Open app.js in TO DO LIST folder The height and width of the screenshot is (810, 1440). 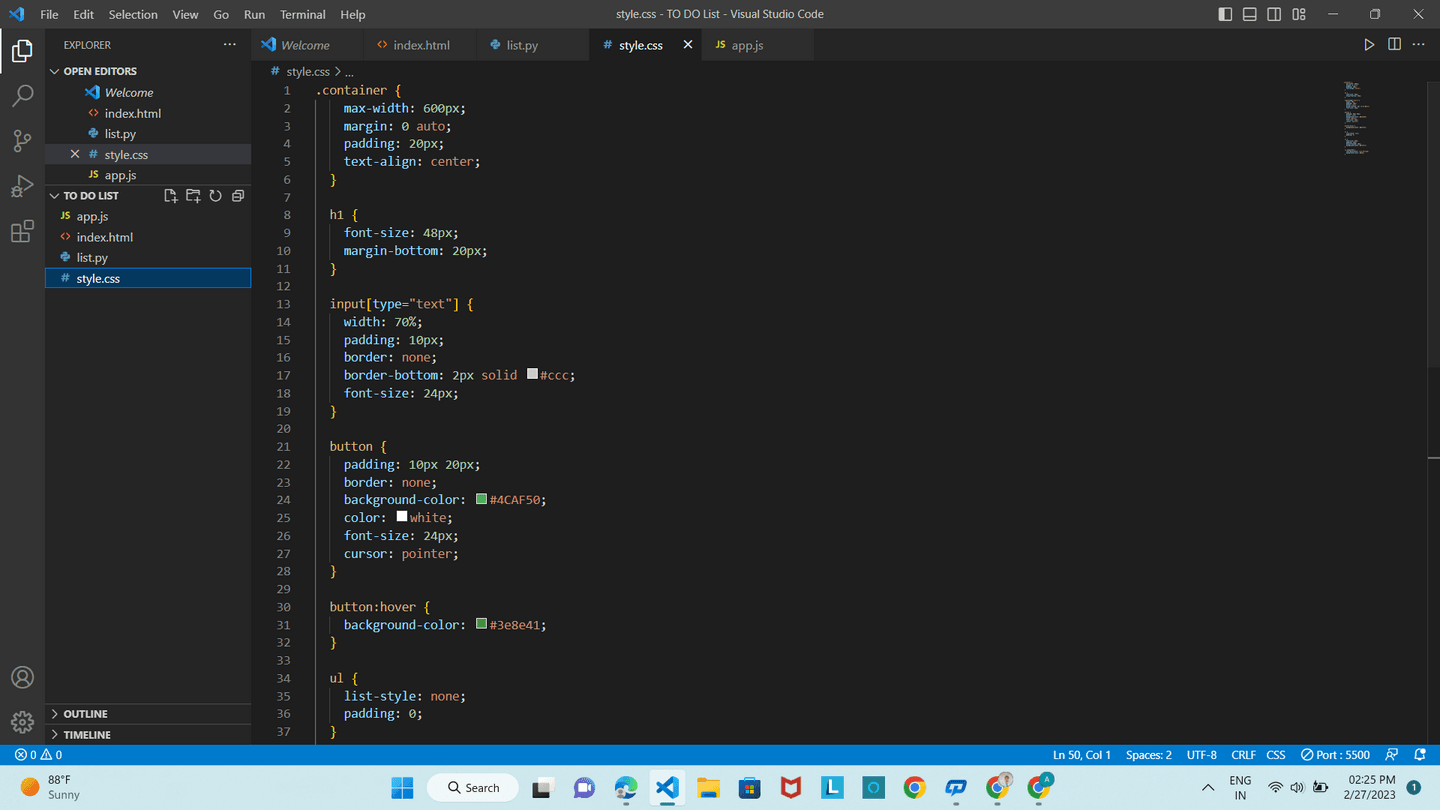click(x=148, y=216)
